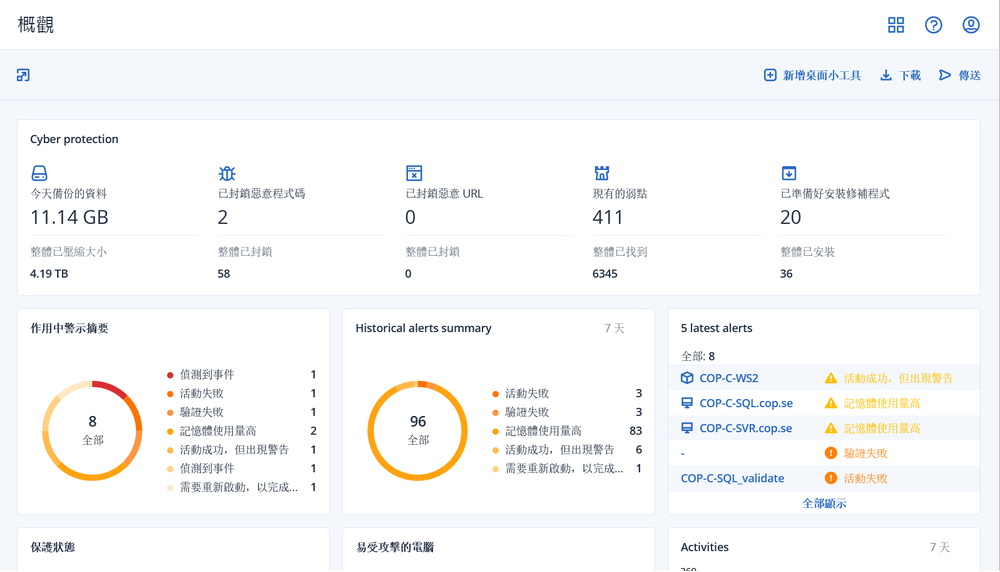Open the user account icon

[x=971, y=25]
